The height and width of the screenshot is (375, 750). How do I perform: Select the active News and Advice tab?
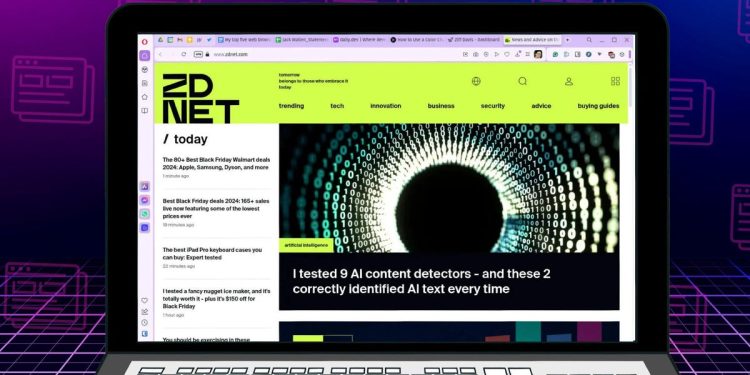pyautogui.click(x=532, y=40)
